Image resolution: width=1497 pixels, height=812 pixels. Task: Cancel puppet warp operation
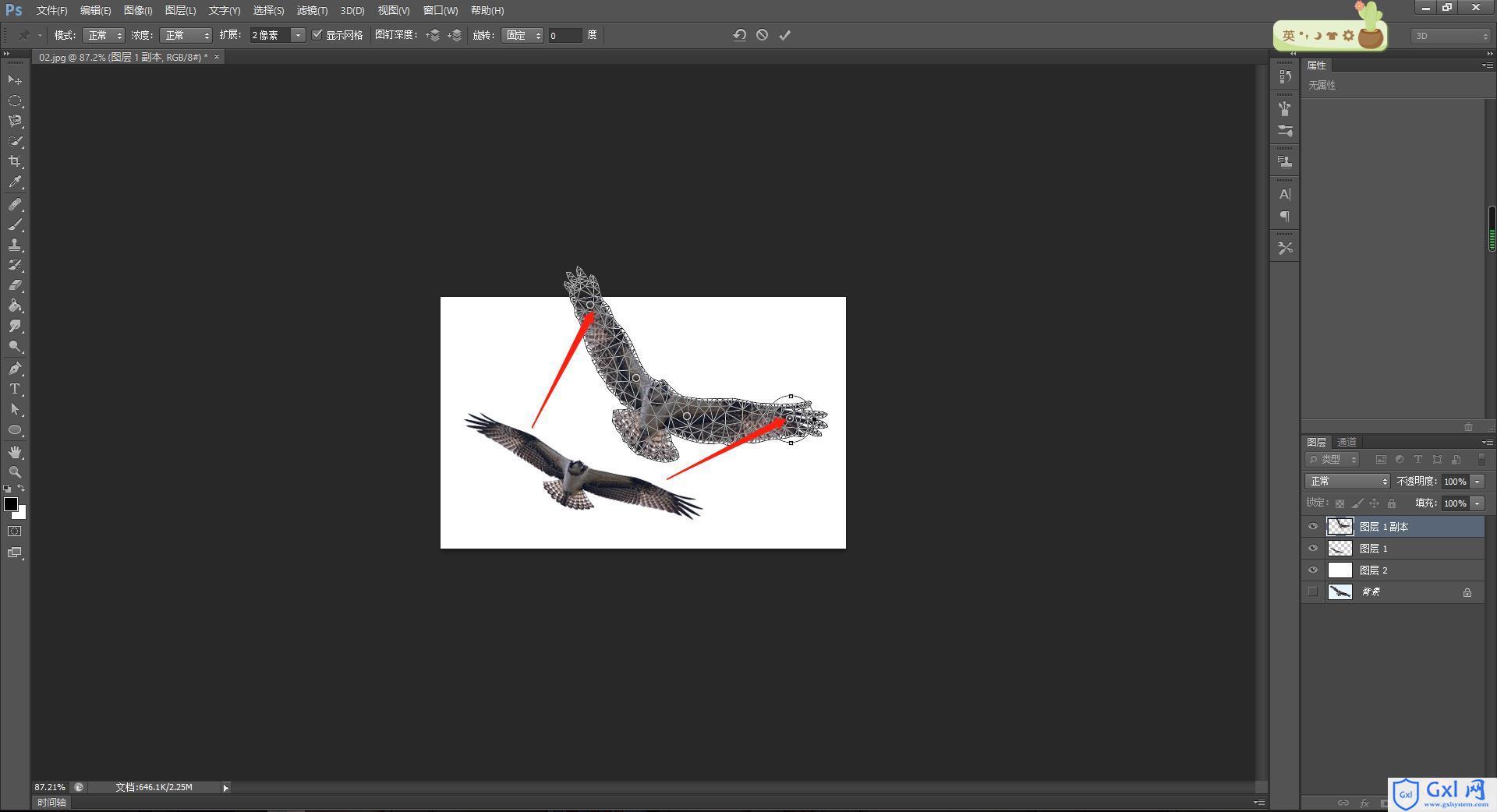pyautogui.click(x=763, y=35)
